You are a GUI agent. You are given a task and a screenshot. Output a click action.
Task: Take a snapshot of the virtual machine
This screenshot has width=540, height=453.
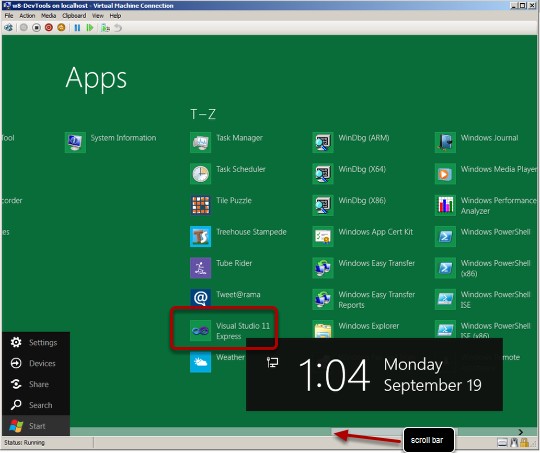(x=105, y=28)
